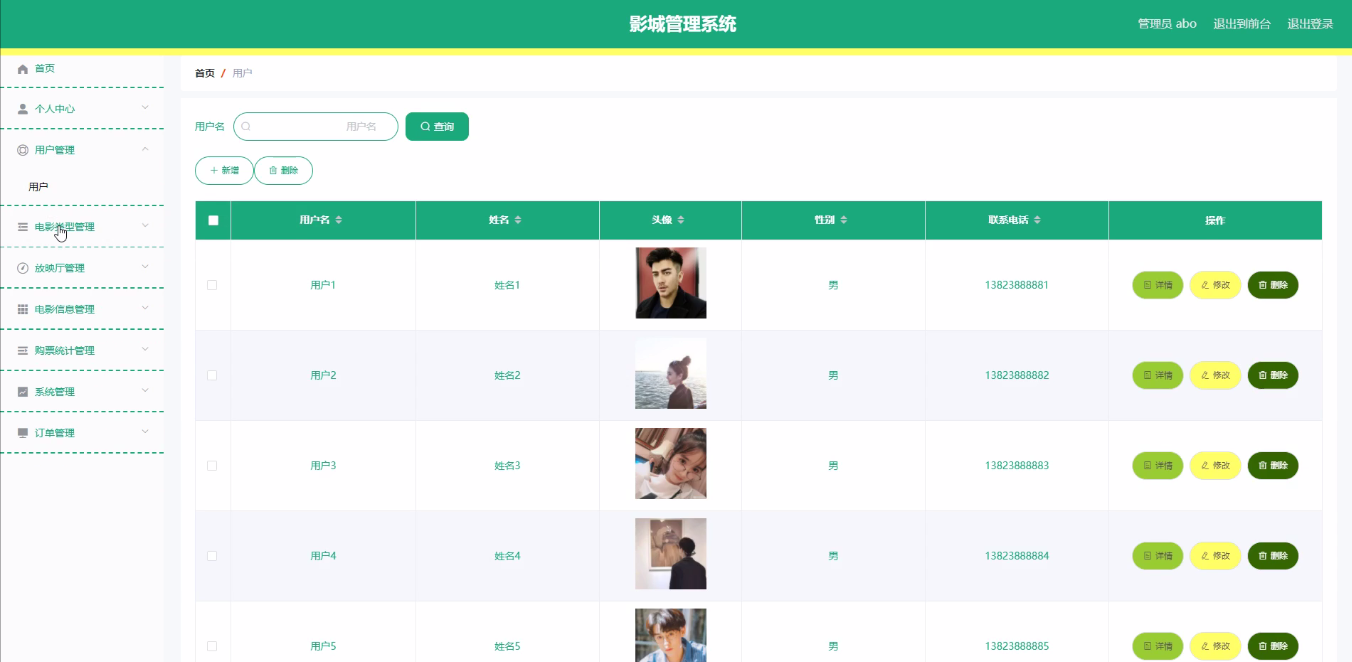Image resolution: width=1352 pixels, height=662 pixels.
Task: Click the avatar thumbnail of 用户2
Action: pyautogui.click(x=670, y=374)
